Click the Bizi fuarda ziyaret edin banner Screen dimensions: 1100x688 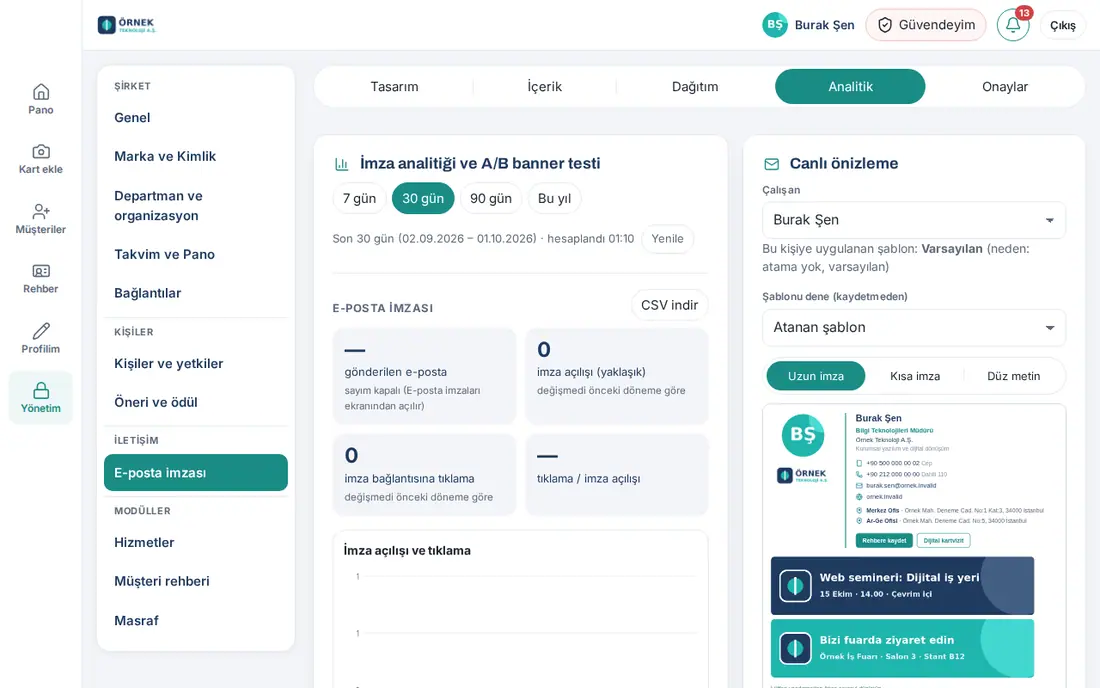[902, 648]
